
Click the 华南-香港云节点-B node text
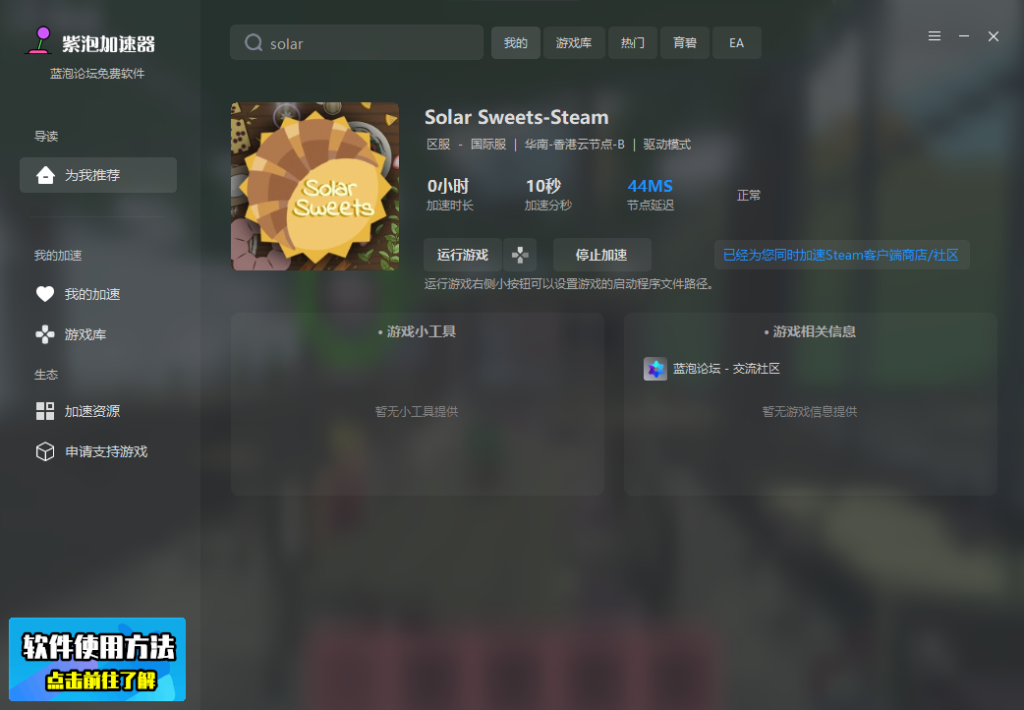coord(574,144)
